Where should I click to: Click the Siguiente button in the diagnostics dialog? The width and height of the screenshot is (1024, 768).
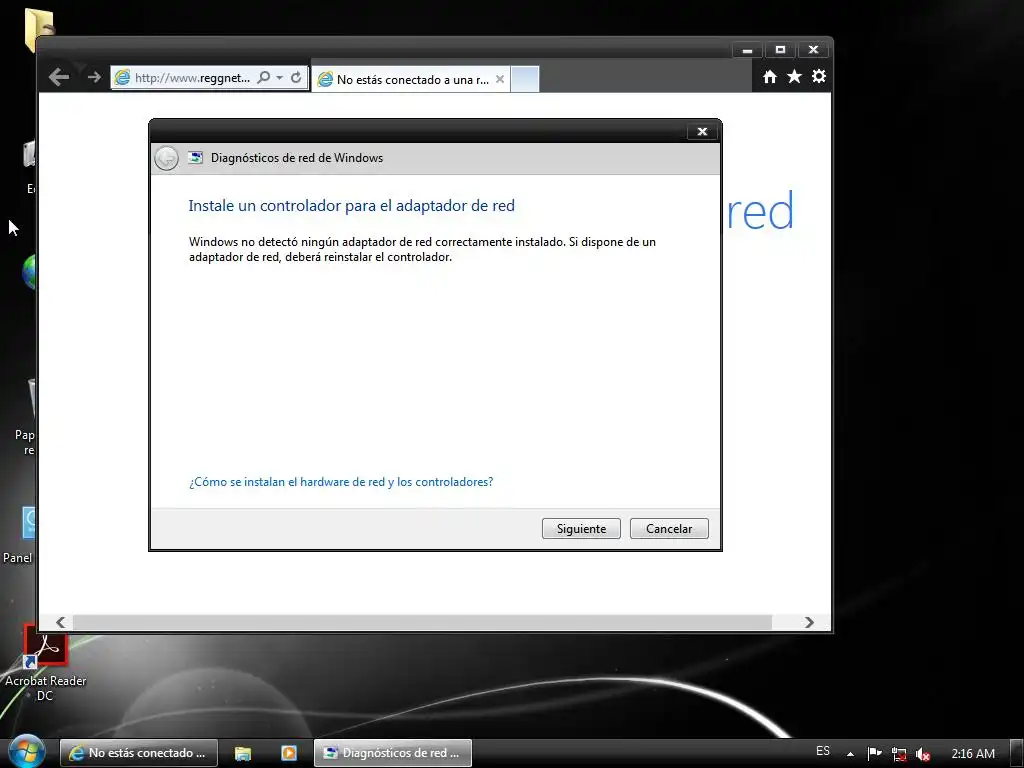[581, 528]
